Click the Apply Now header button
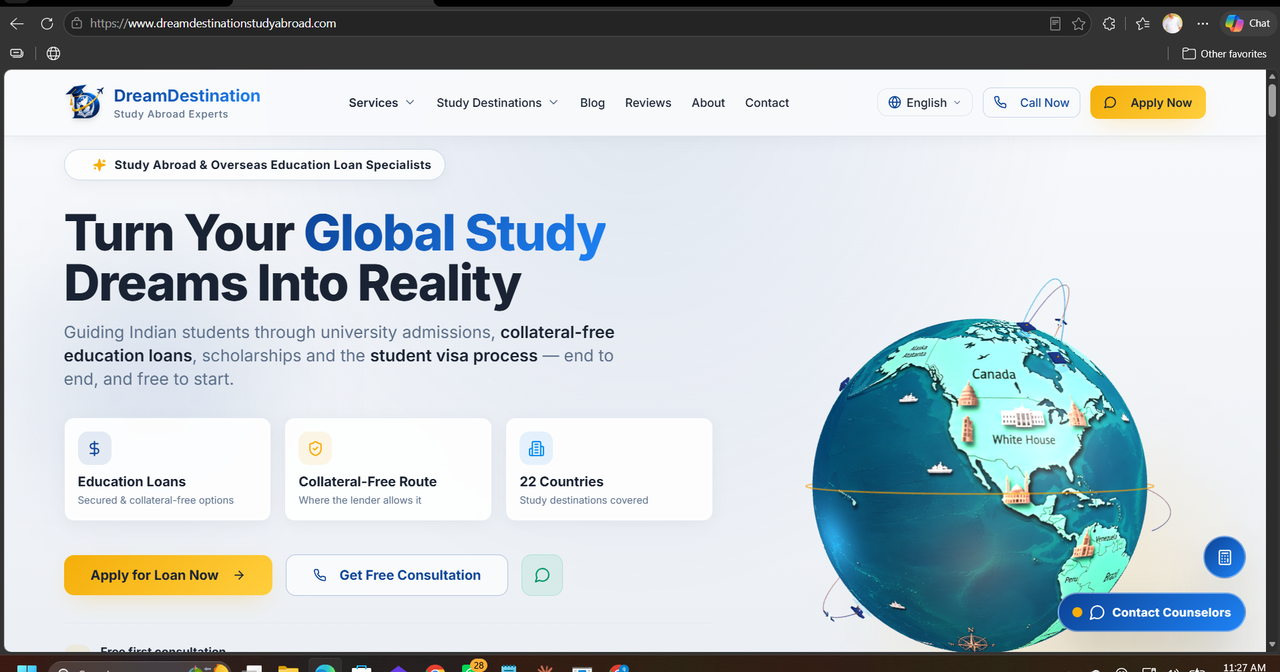The width and height of the screenshot is (1280, 672). 1148,103
